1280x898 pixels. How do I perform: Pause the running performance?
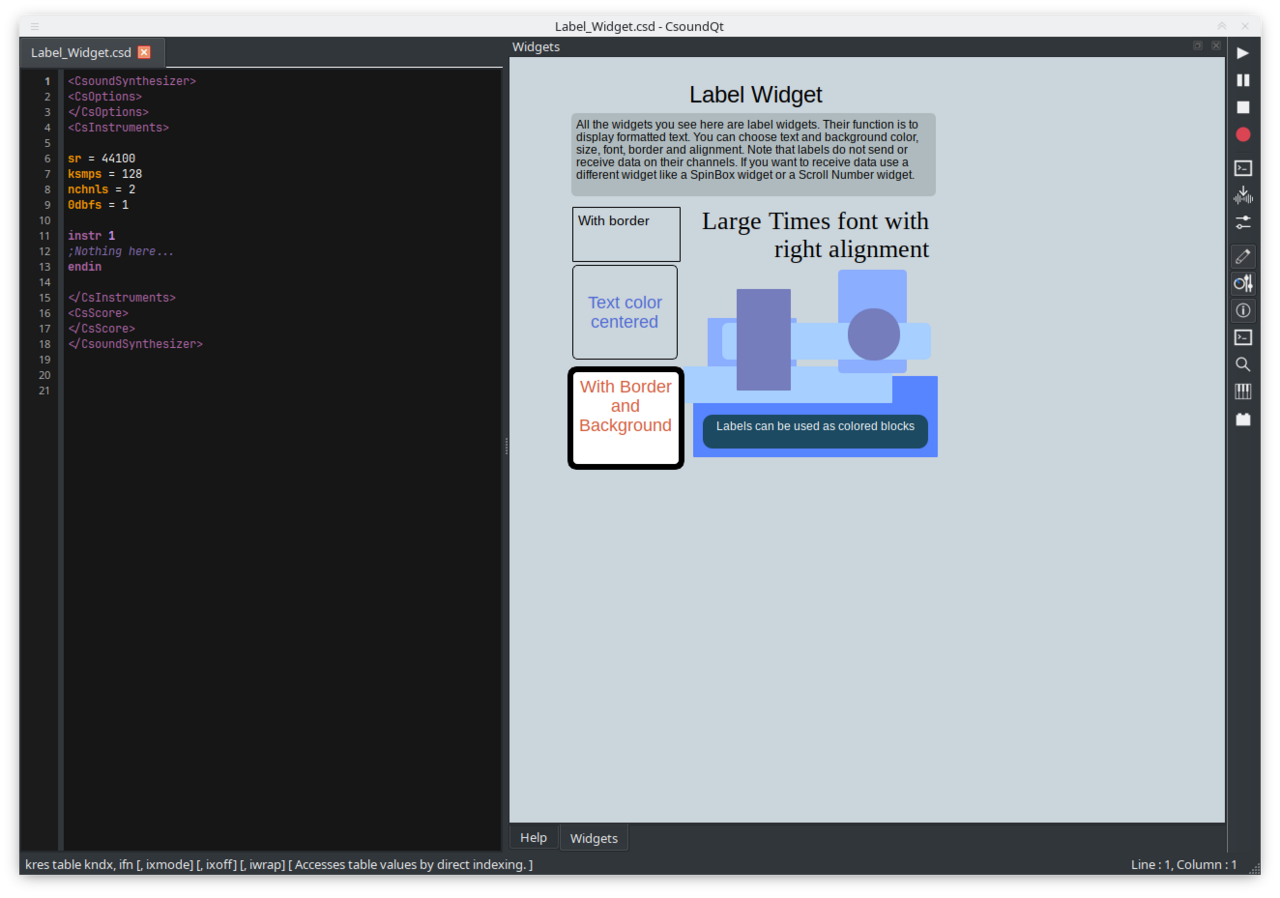1243,80
